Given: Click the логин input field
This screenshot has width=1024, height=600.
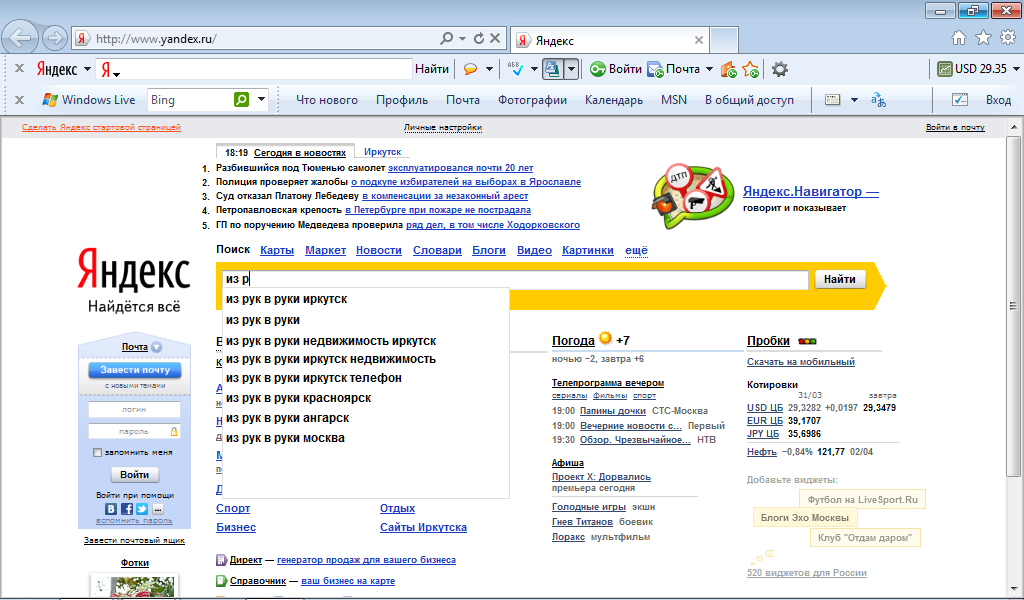Looking at the screenshot, I should tap(135, 410).
